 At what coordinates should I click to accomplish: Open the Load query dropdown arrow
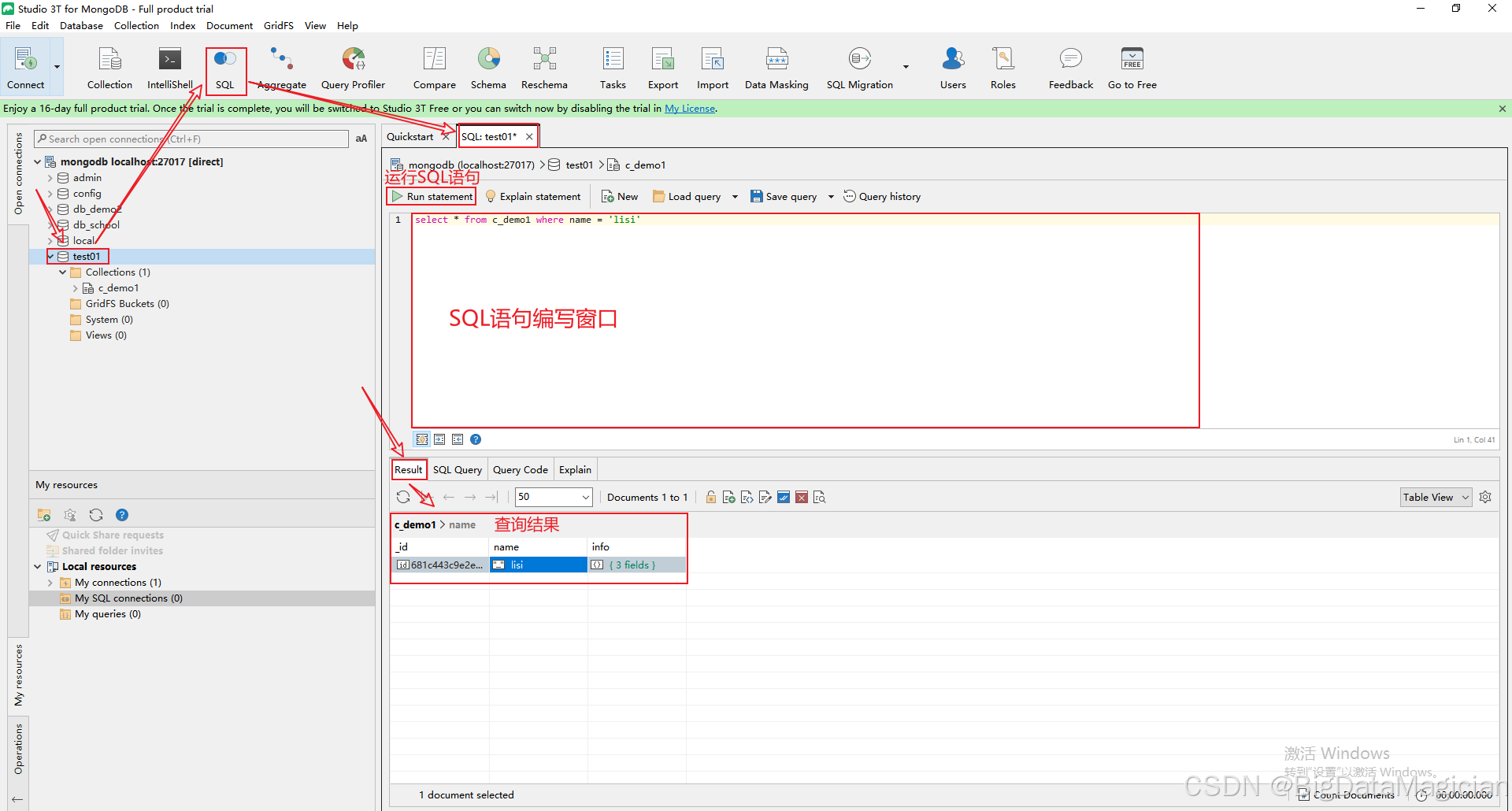[x=735, y=197]
